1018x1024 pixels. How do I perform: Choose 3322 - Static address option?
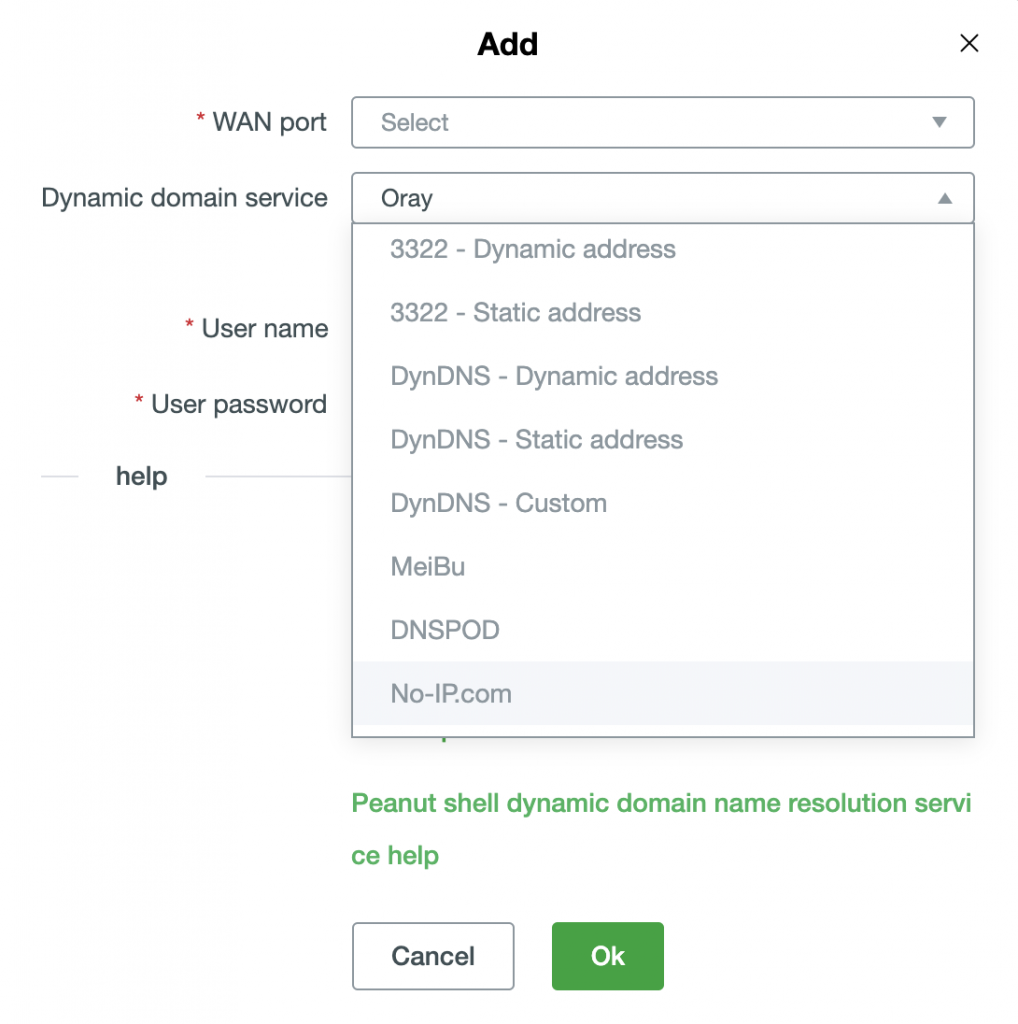point(662,312)
